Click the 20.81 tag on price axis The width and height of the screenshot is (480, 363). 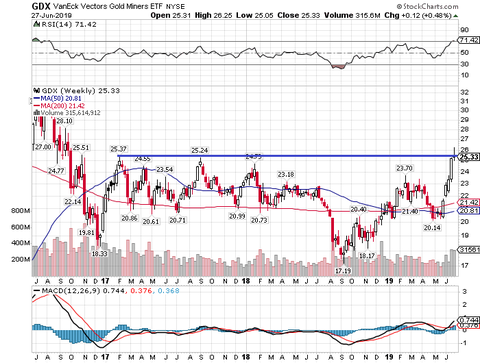pyautogui.click(x=469, y=211)
